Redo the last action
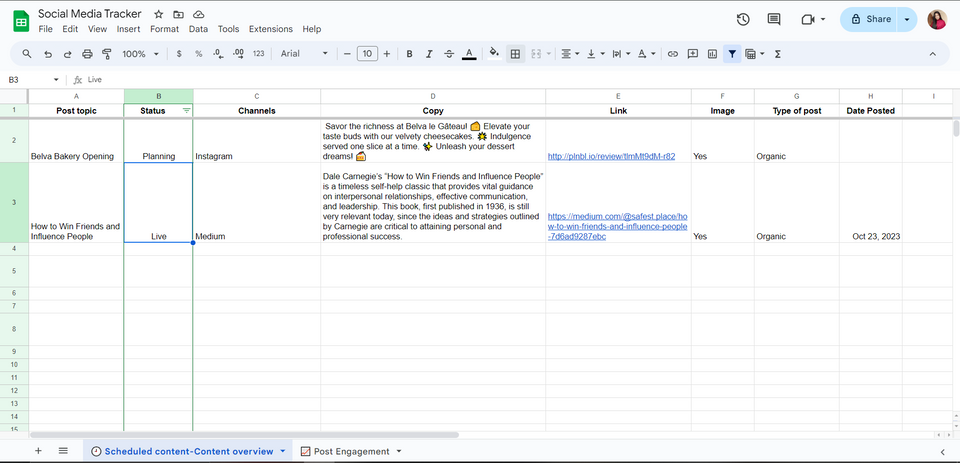The height and width of the screenshot is (463, 960). click(x=67, y=54)
